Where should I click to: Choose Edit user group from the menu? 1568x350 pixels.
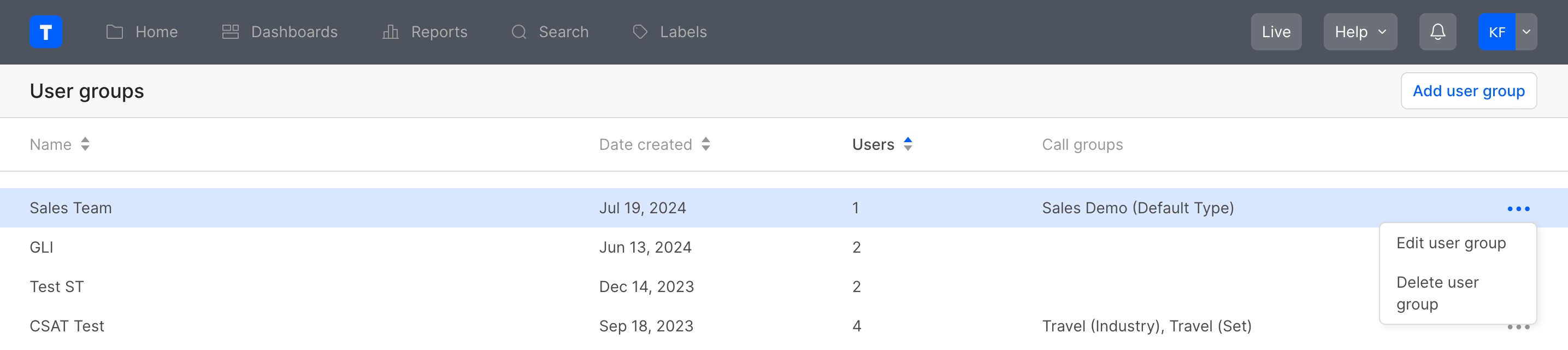[1451, 242]
